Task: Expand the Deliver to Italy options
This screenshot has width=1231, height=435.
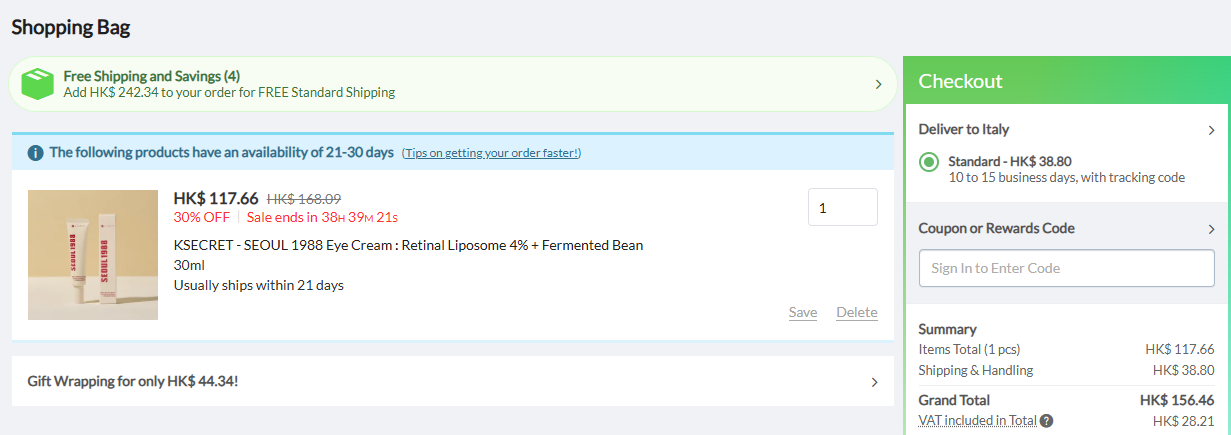Action: click(x=1211, y=130)
